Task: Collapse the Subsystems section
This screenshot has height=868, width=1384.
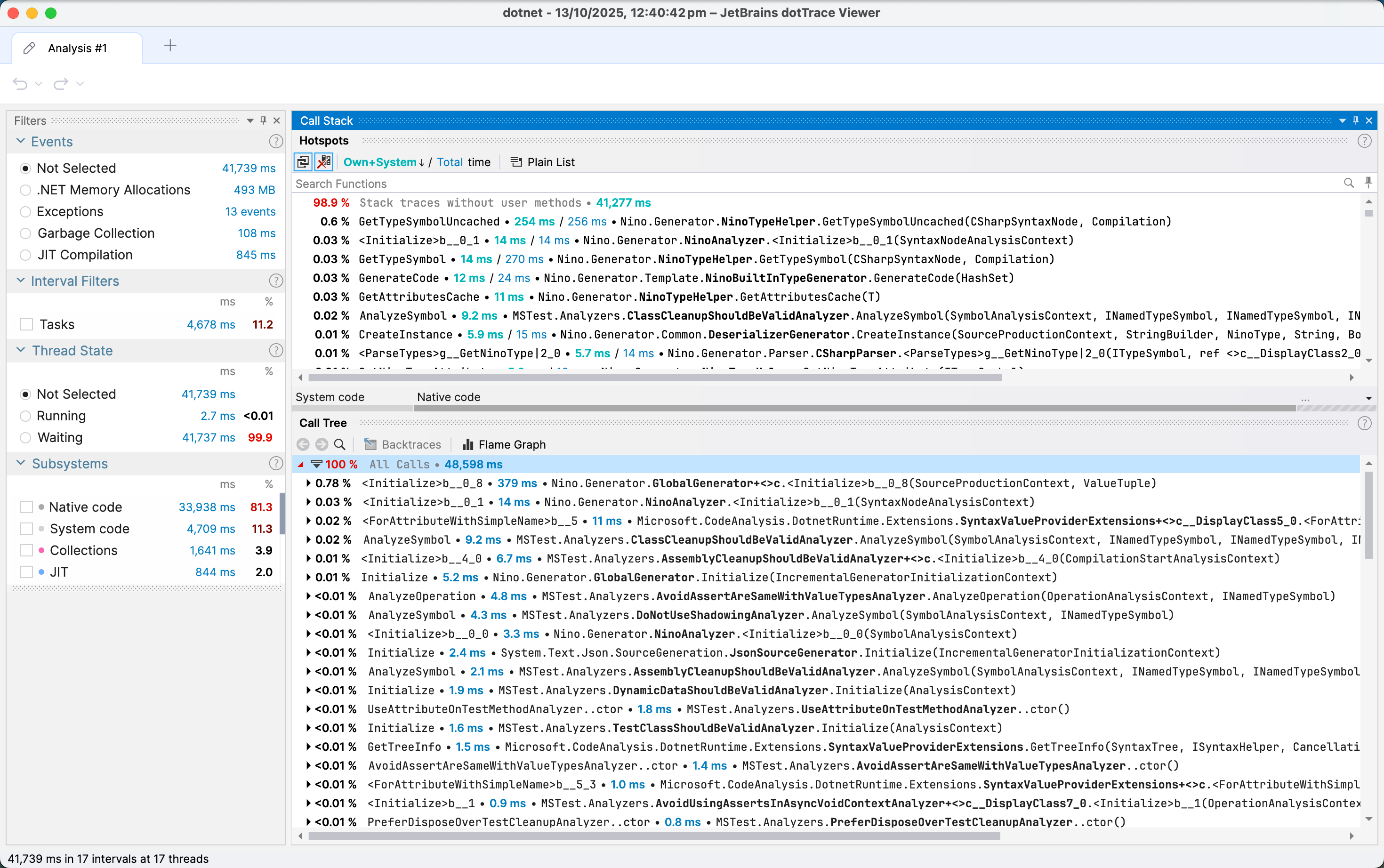Action: 21,463
